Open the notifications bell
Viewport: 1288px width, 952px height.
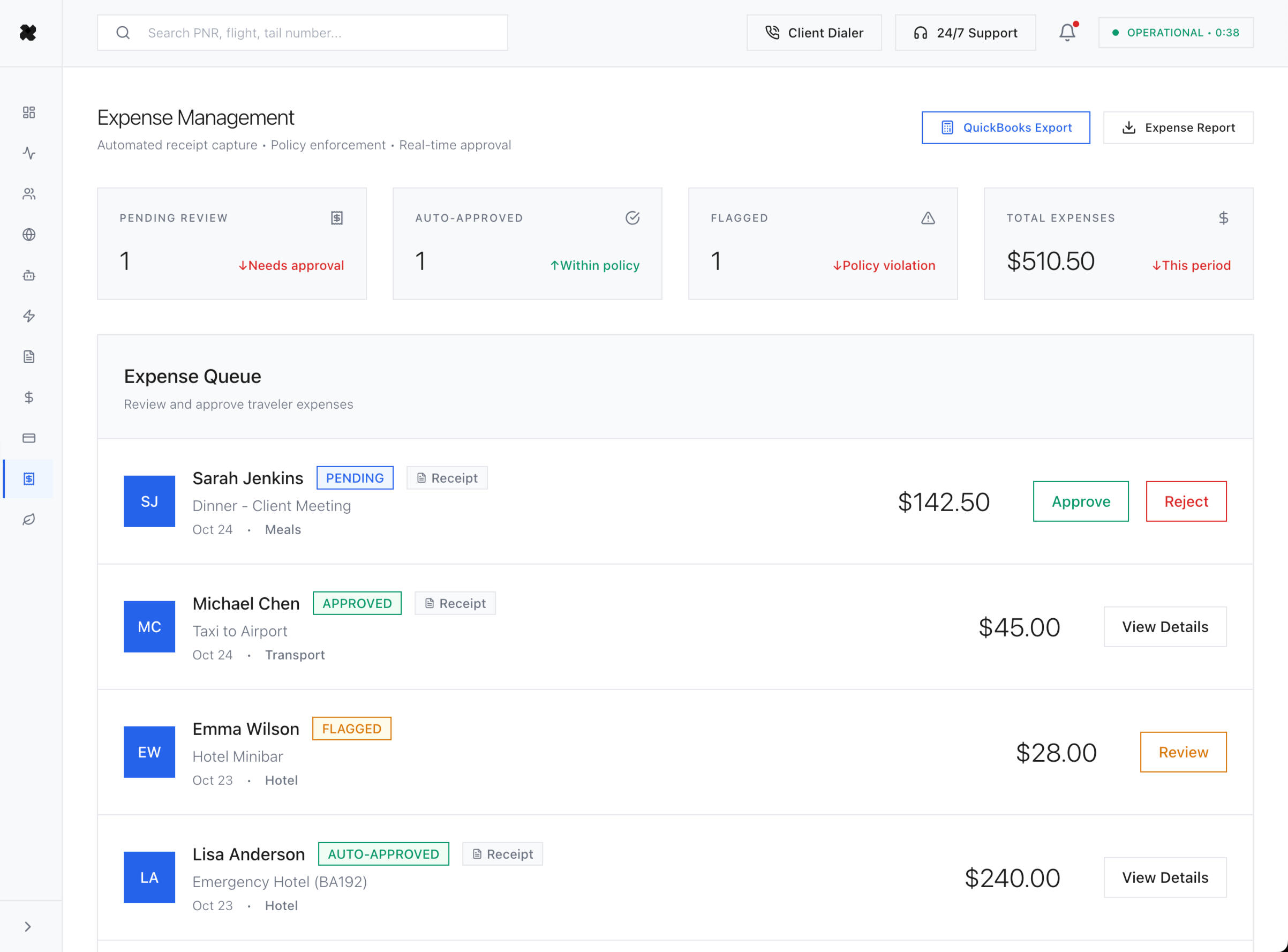(1067, 33)
